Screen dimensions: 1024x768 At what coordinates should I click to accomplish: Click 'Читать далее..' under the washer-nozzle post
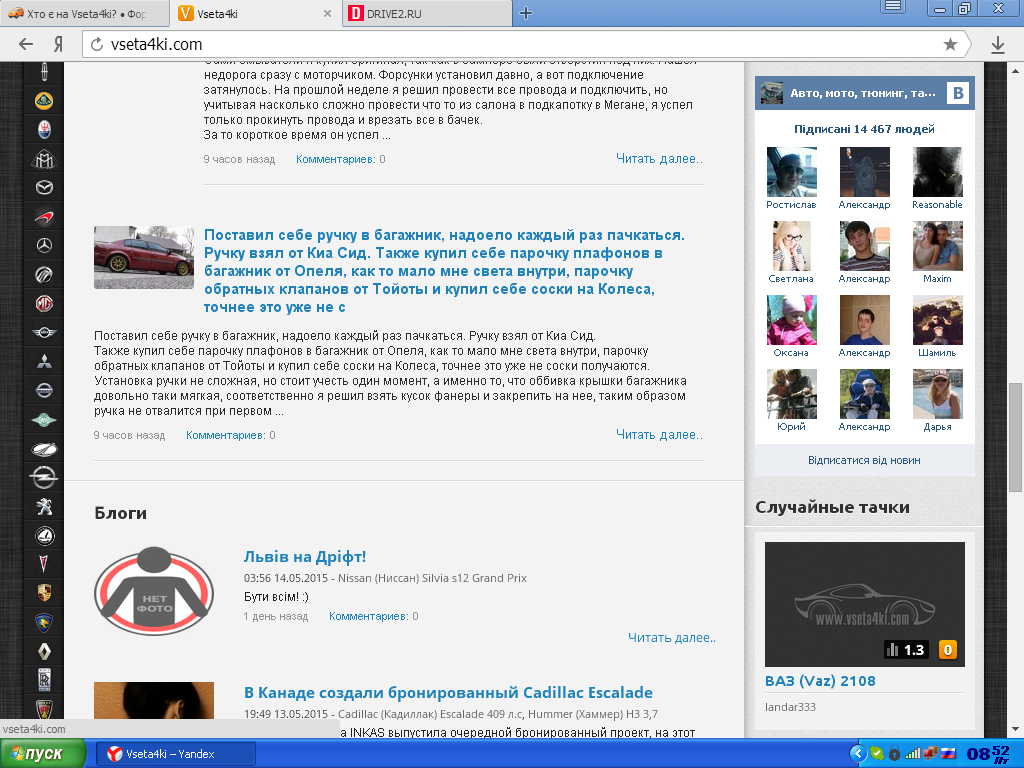click(x=659, y=159)
